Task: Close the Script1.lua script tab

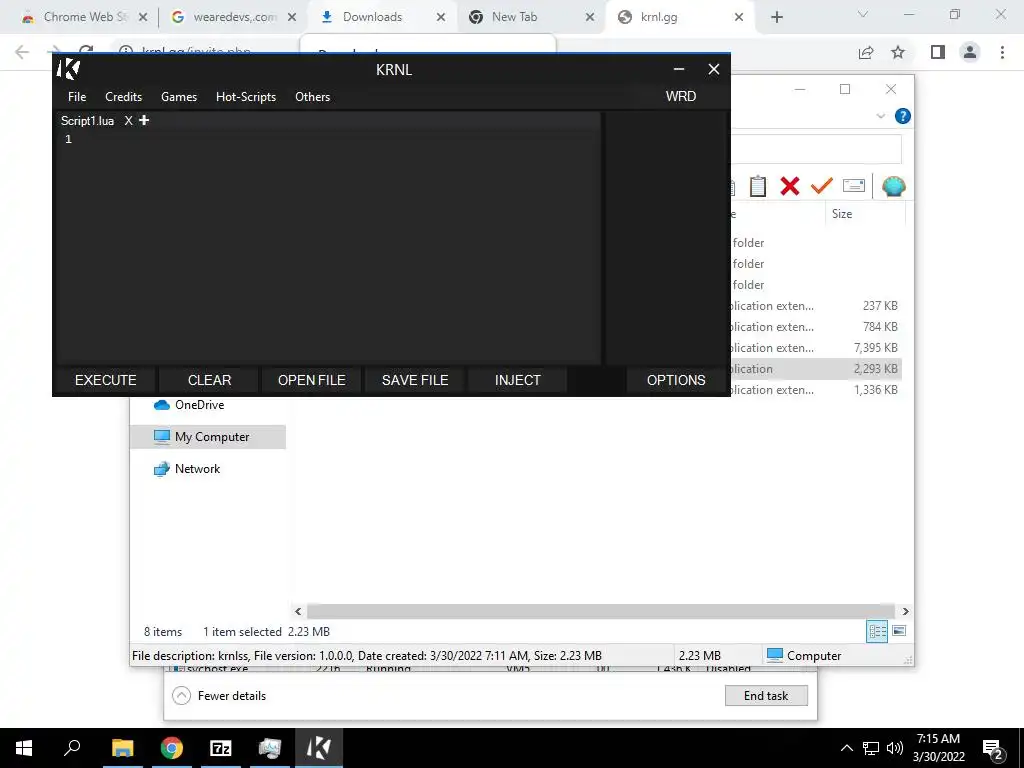Action: tap(129, 121)
